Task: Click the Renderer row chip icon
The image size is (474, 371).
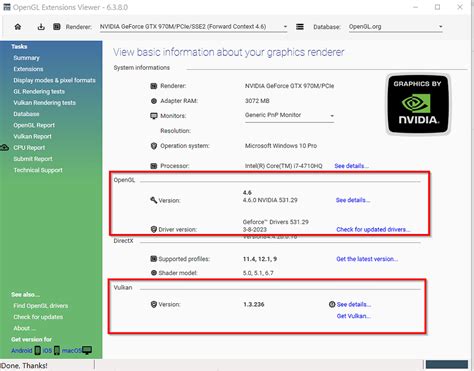Action: (154, 86)
